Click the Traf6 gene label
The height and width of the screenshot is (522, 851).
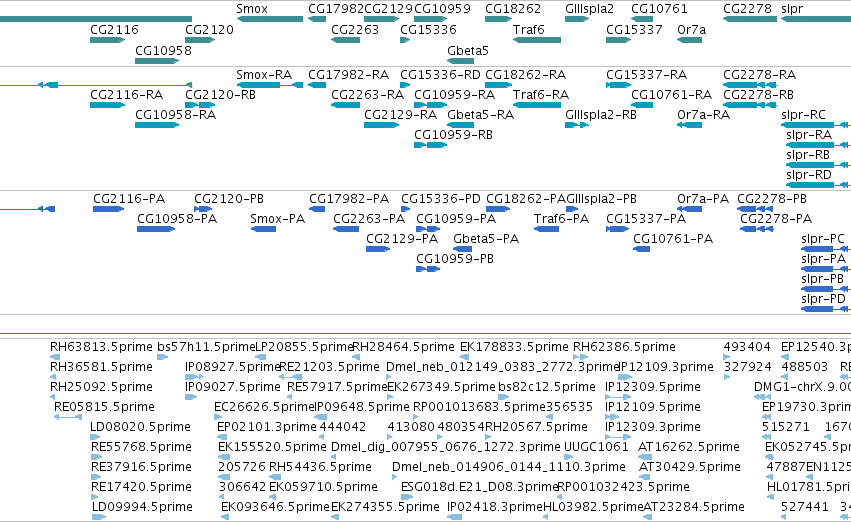coord(529,30)
